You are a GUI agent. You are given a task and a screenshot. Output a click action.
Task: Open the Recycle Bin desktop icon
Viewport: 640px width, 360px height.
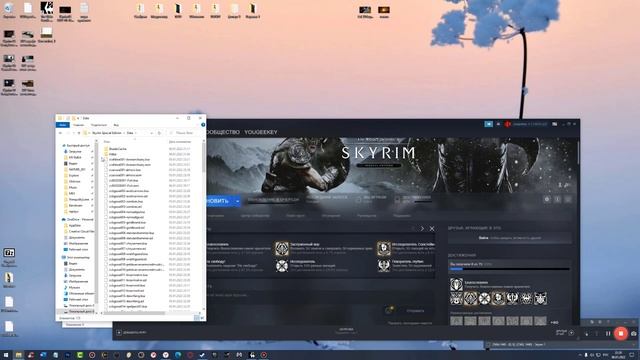[9, 10]
